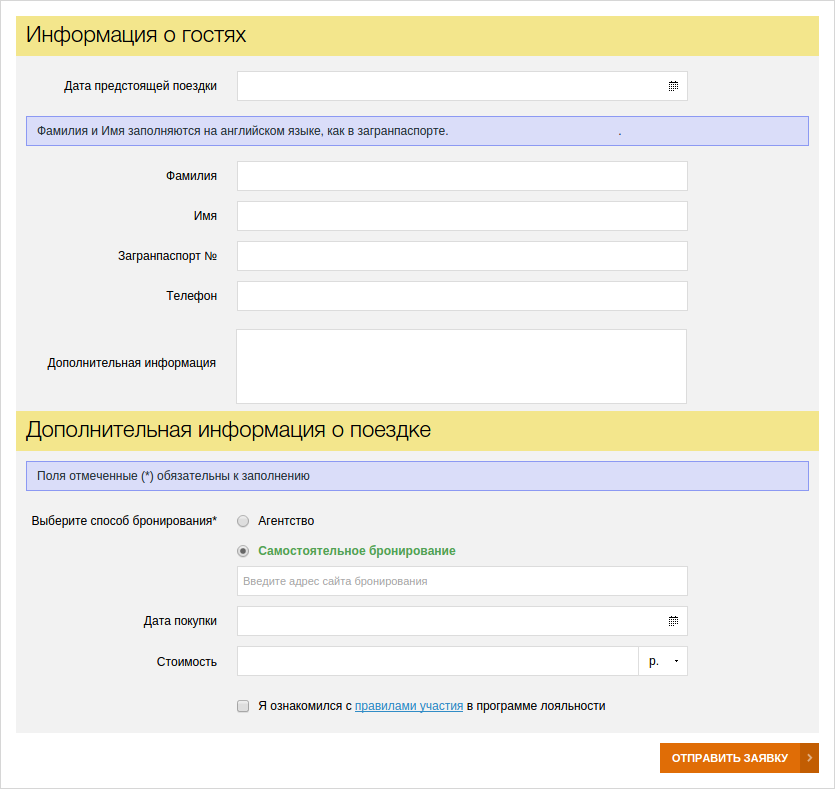Select the Агентство radio option

point(243,521)
